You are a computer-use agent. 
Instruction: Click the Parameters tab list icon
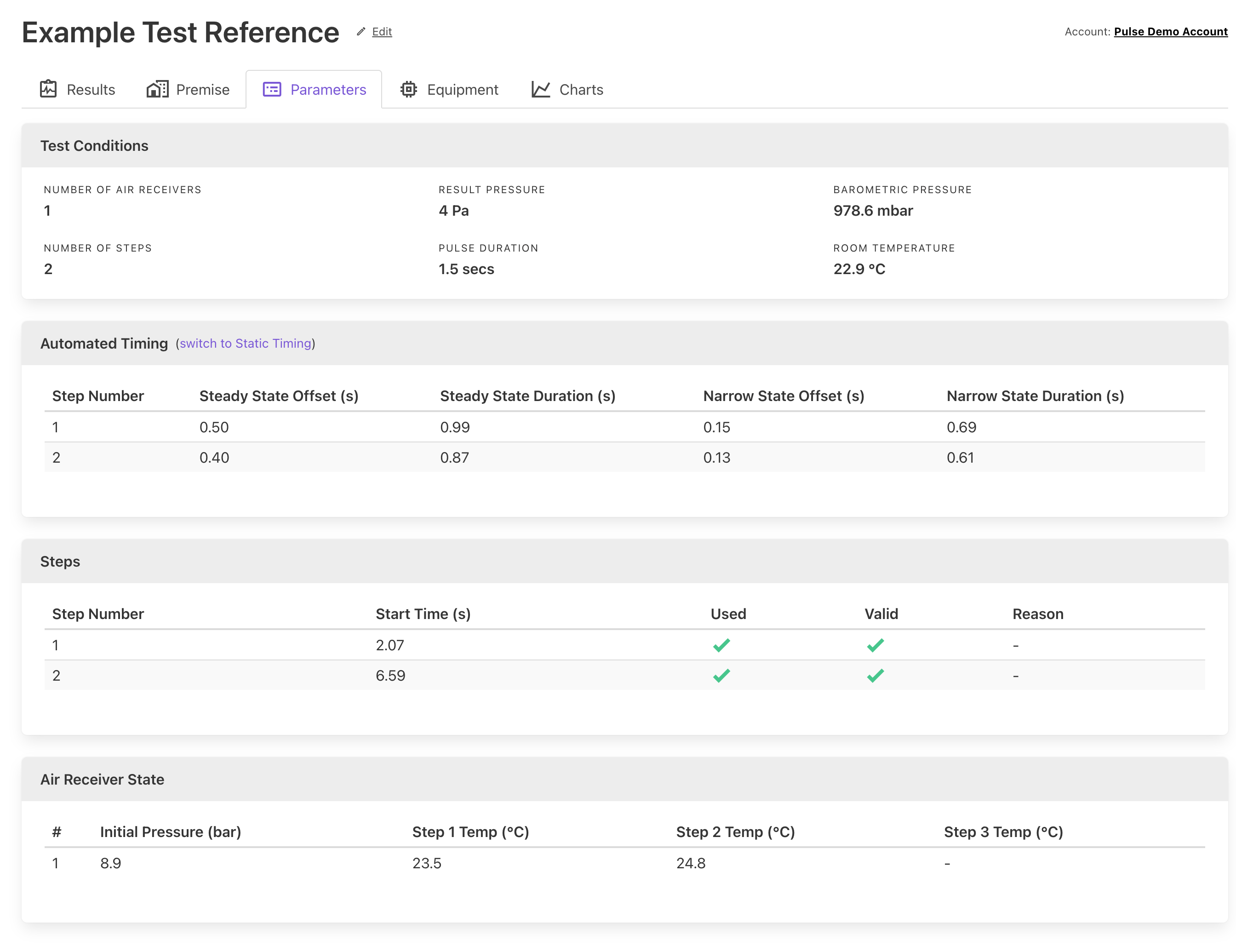click(272, 89)
